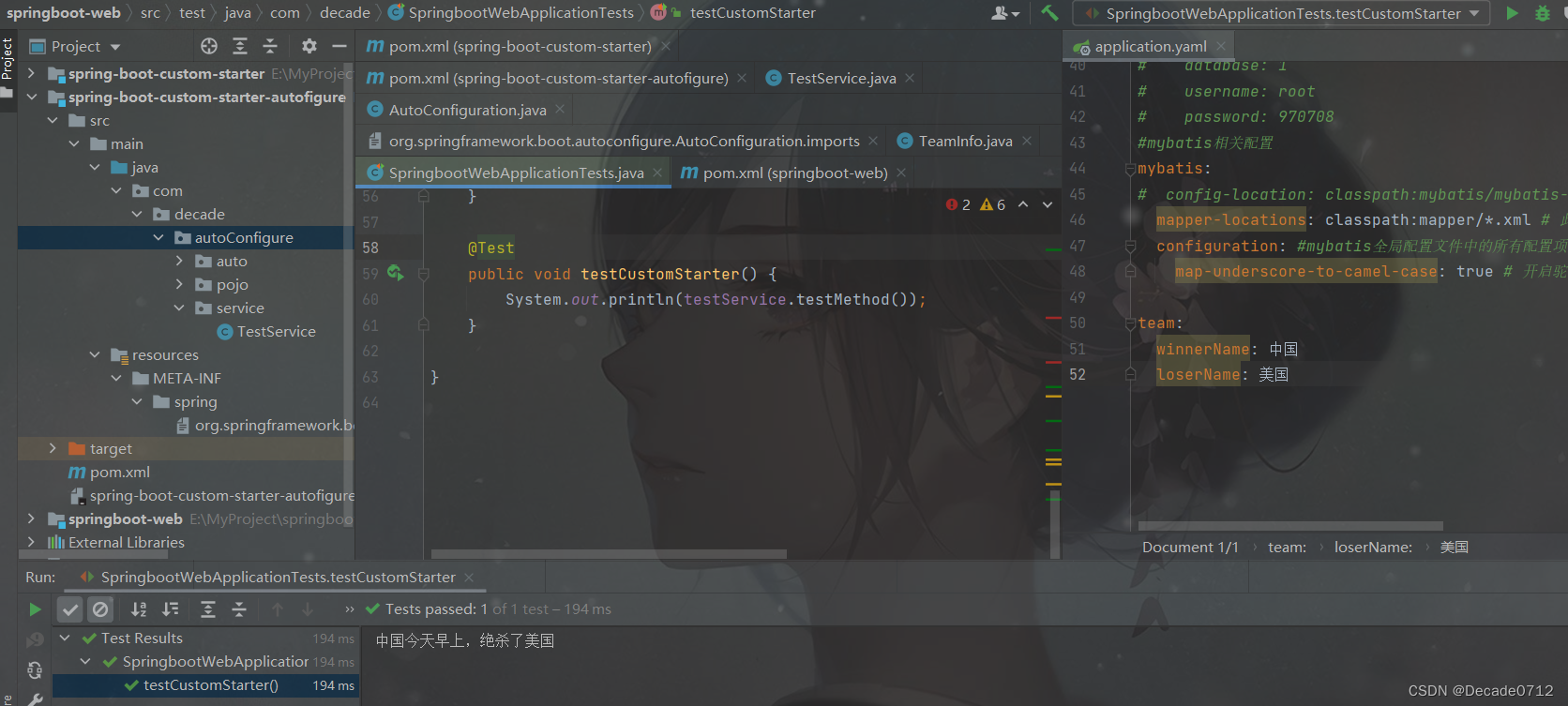
Task: Run the test with green Run arrow
Action: 1512,13
